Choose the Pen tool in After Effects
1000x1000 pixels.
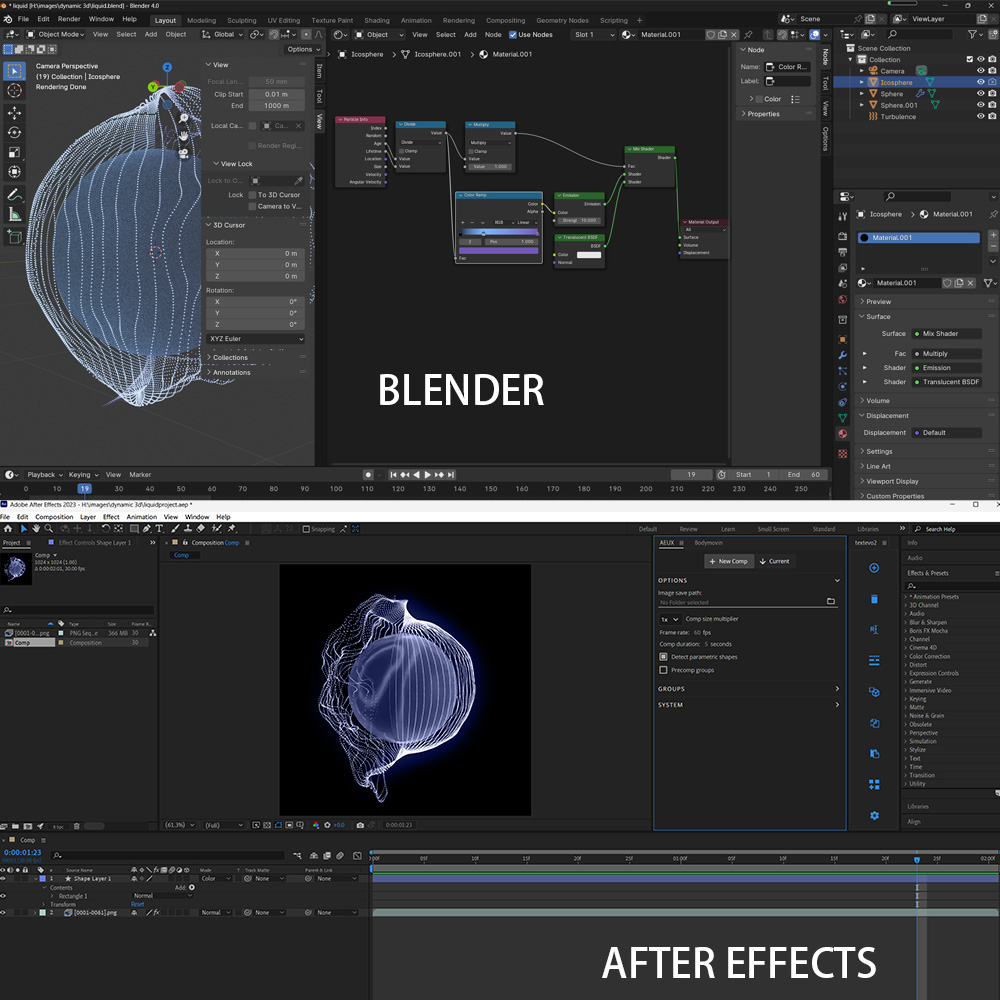click(147, 529)
